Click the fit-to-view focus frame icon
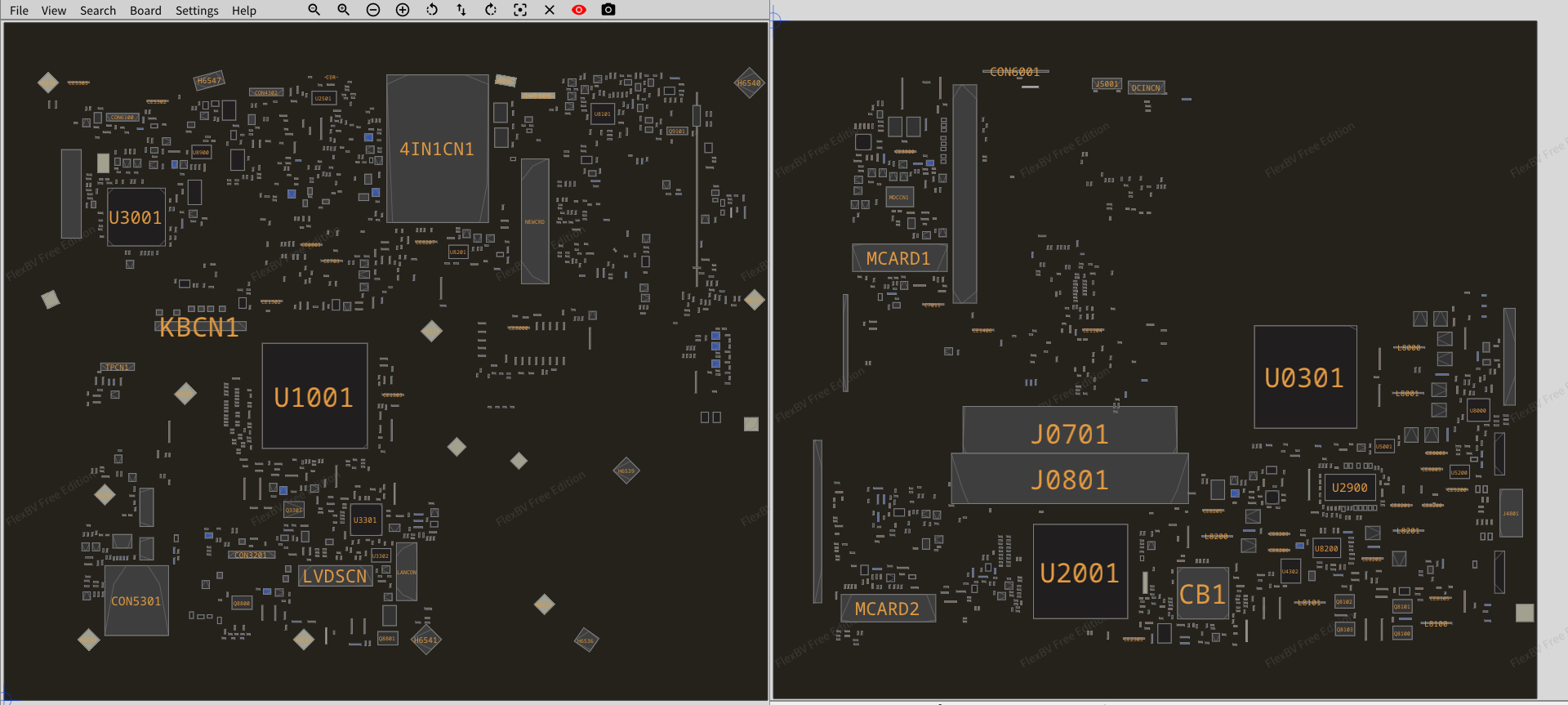This screenshot has height=705, width=1568. [x=520, y=10]
